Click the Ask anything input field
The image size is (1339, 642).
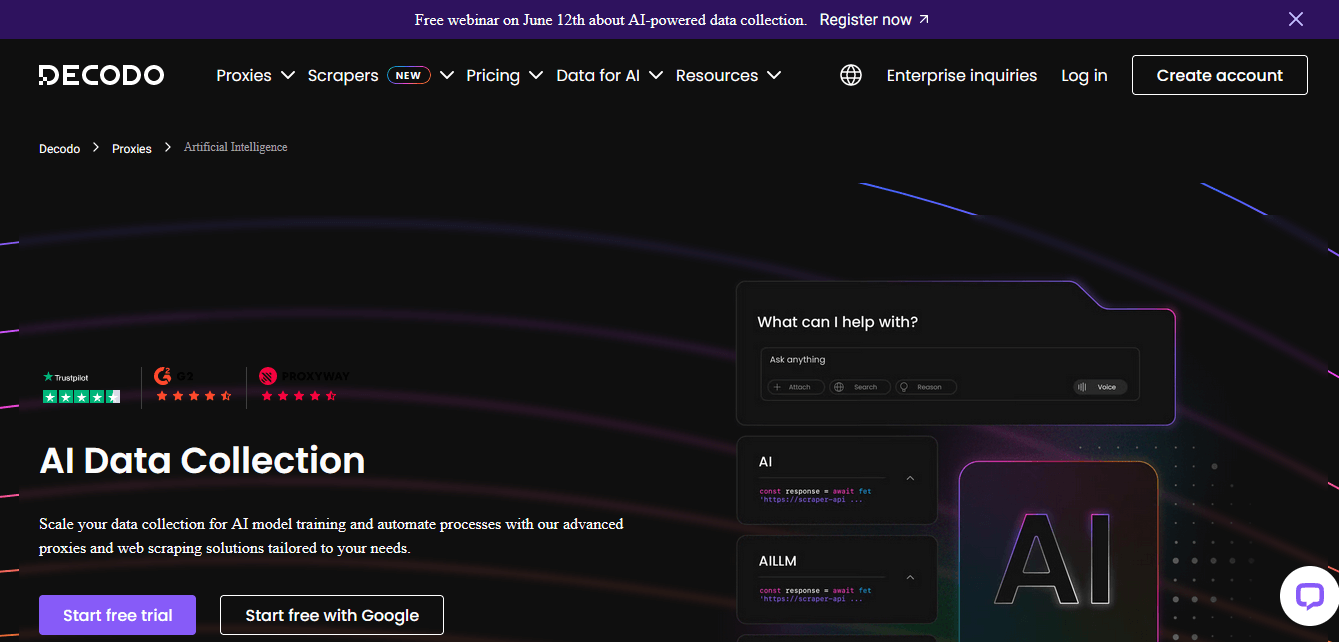tap(948, 360)
